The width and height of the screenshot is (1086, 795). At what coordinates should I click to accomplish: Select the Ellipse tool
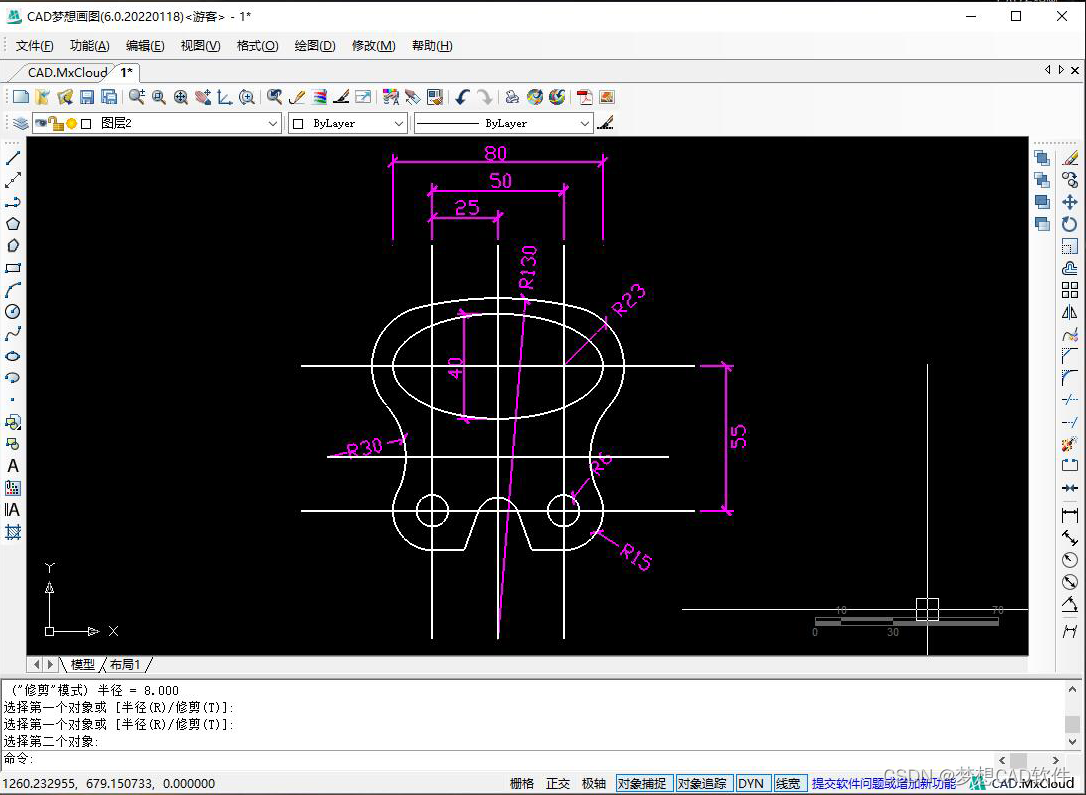coord(12,356)
